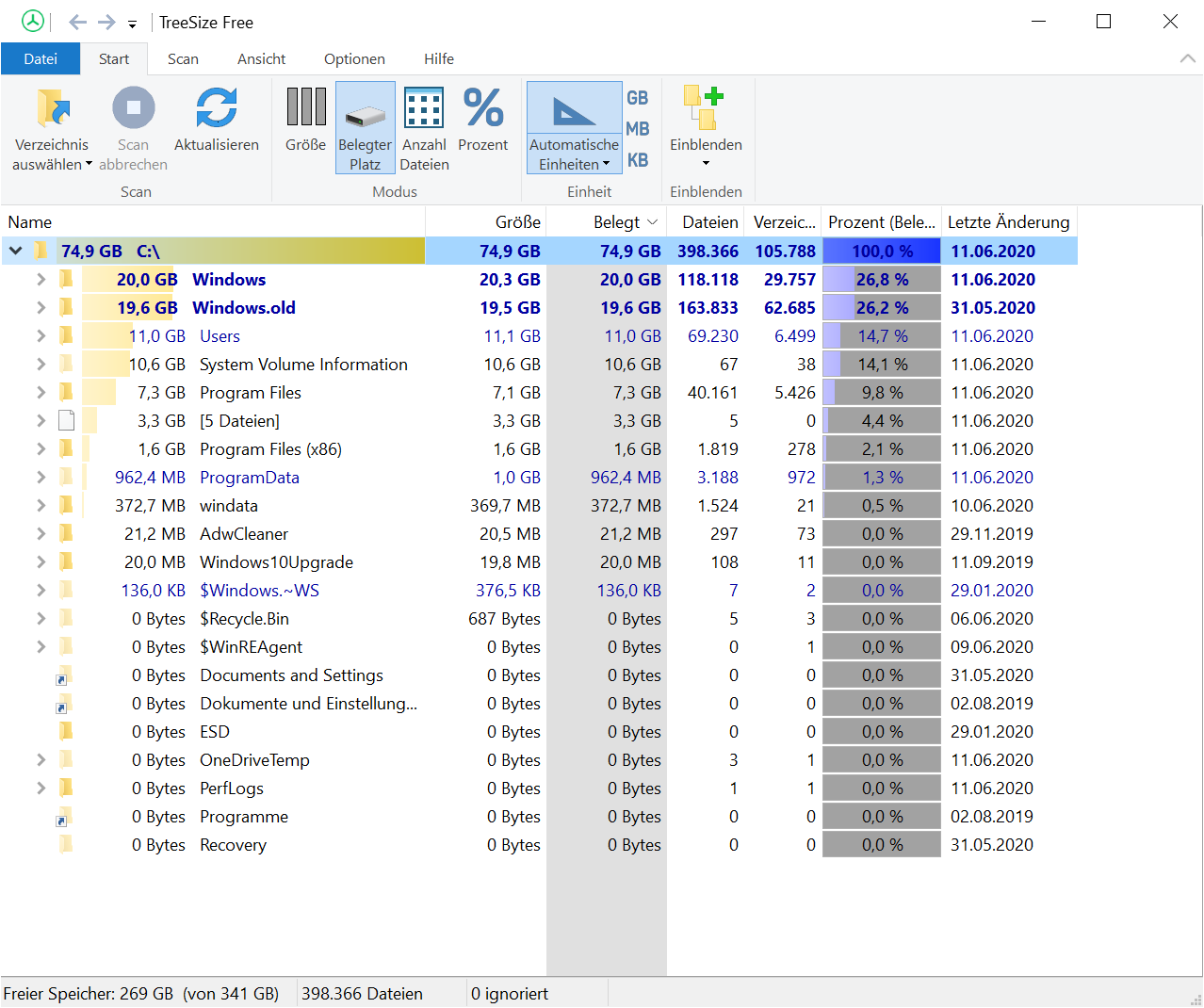Select the $Recycle.Bin row
This screenshot has width=1204, height=1008.
click(x=539, y=618)
